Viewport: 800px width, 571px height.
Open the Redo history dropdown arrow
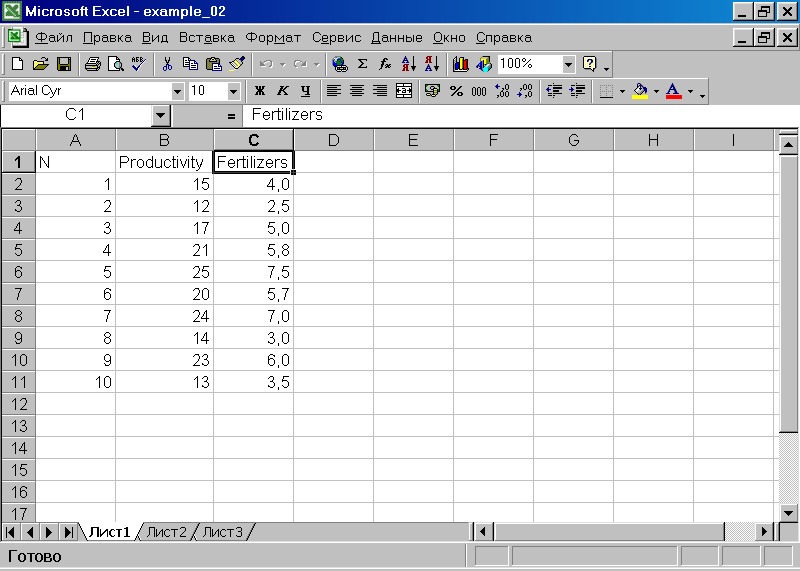point(316,64)
